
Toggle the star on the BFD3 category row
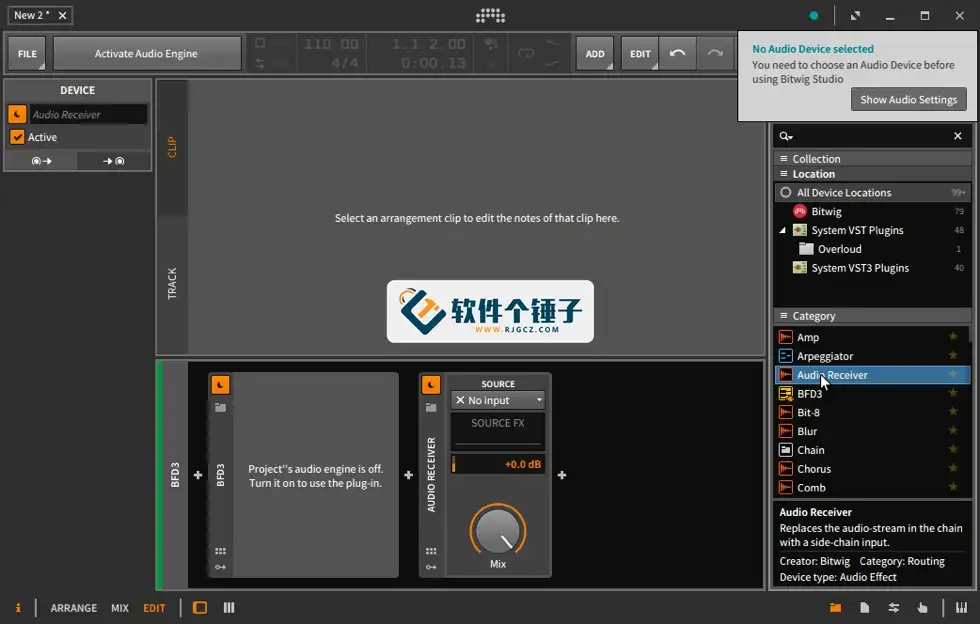click(953, 393)
